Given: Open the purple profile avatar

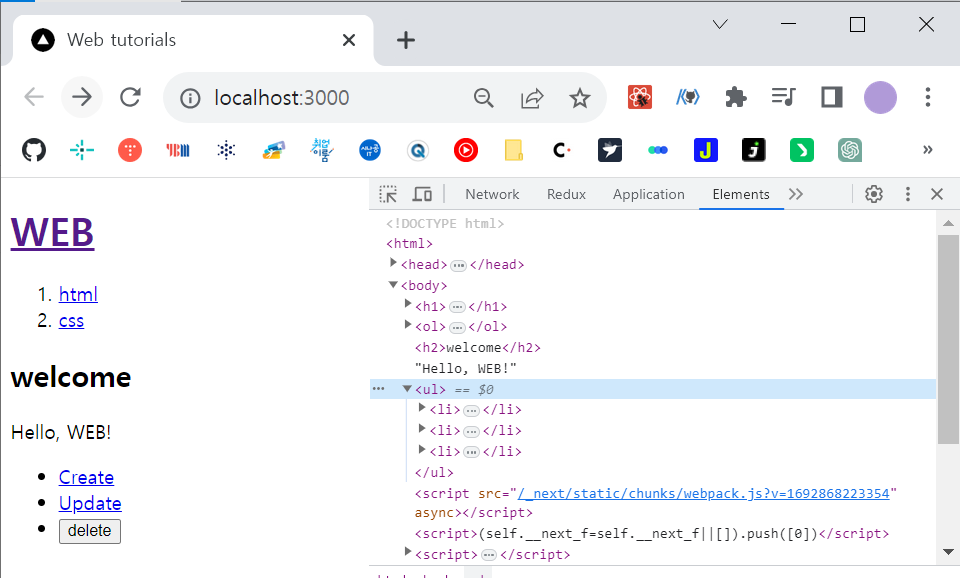Looking at the screenshot, I should 880,97.
